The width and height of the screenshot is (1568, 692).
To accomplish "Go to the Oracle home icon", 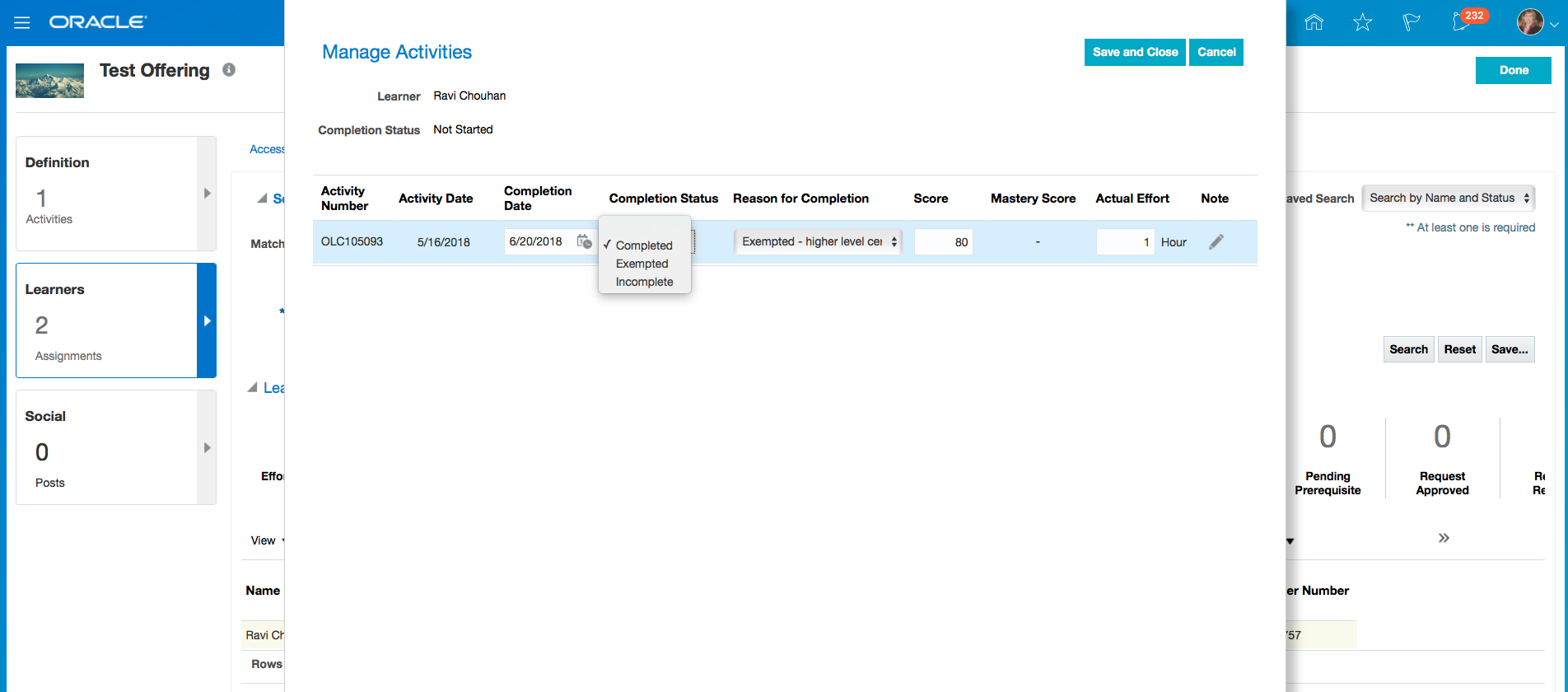I will click(x=1314, y=22).
